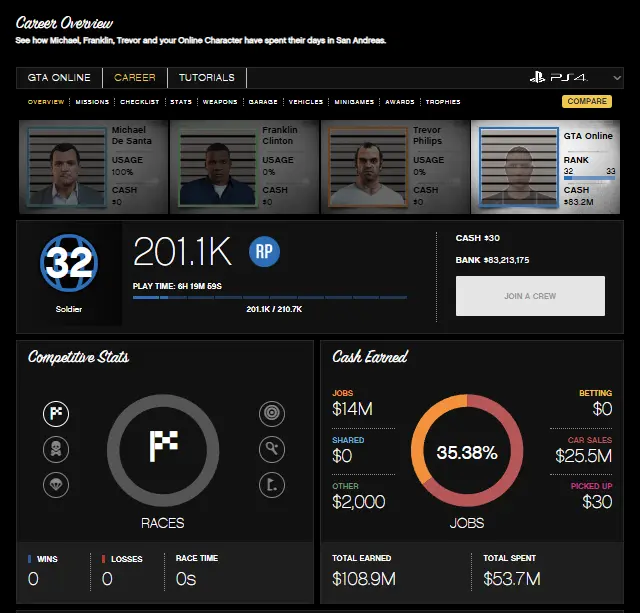Click the Join a Crew button
The width and height of the screenshot is (640, 613).
[530, 296]
